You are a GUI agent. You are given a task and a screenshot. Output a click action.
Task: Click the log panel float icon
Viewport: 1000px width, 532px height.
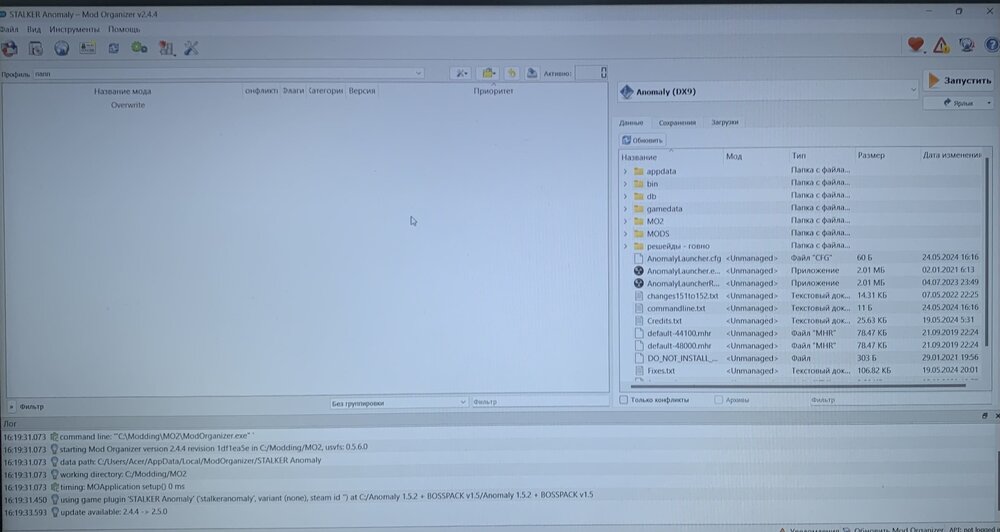pos(985,416)
